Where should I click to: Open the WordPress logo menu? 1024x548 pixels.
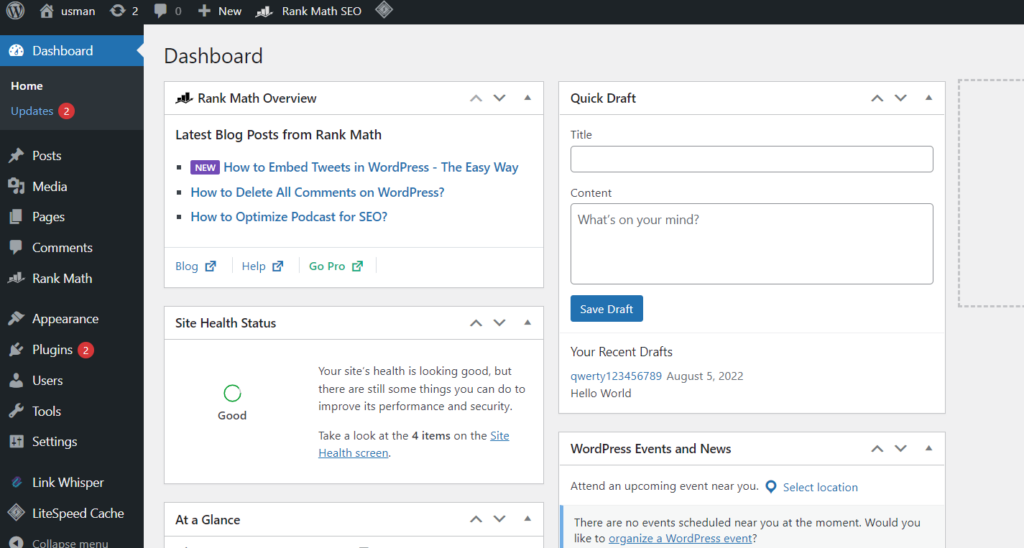(15, 10)
